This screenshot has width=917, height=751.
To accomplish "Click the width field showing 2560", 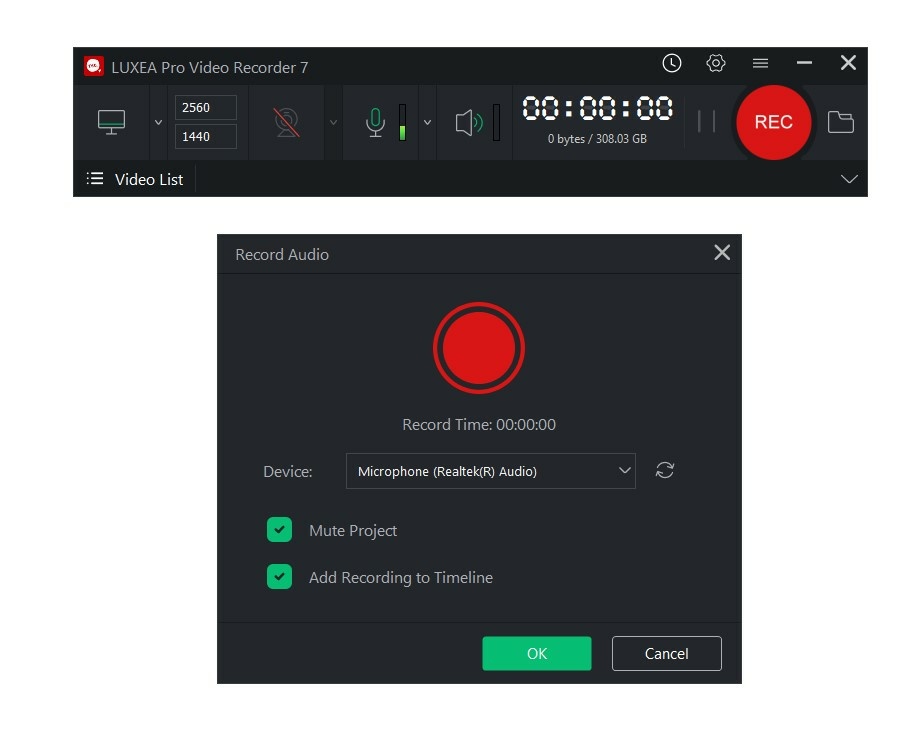I will (205, 108).
